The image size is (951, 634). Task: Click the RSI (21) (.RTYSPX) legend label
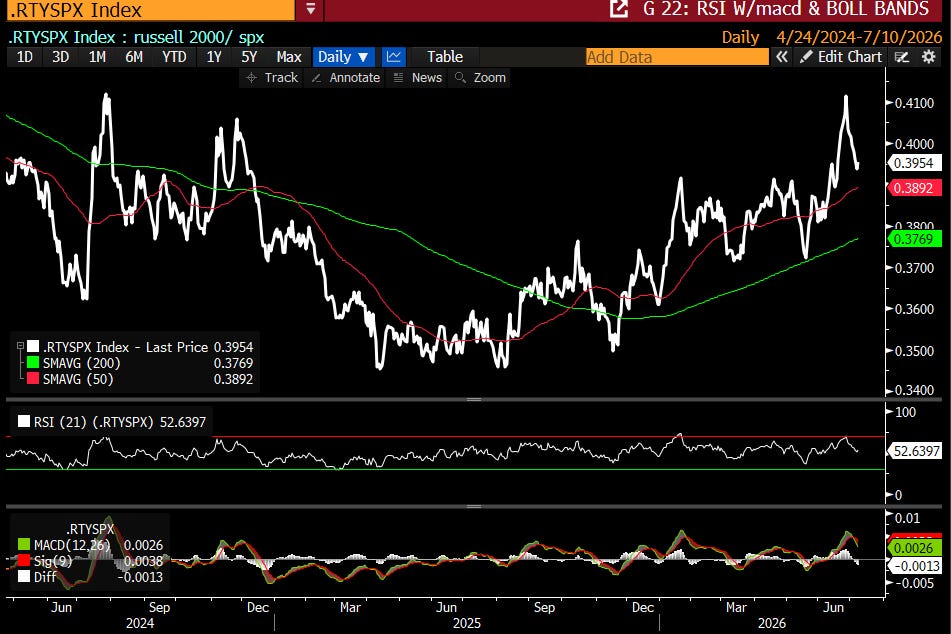119,422
